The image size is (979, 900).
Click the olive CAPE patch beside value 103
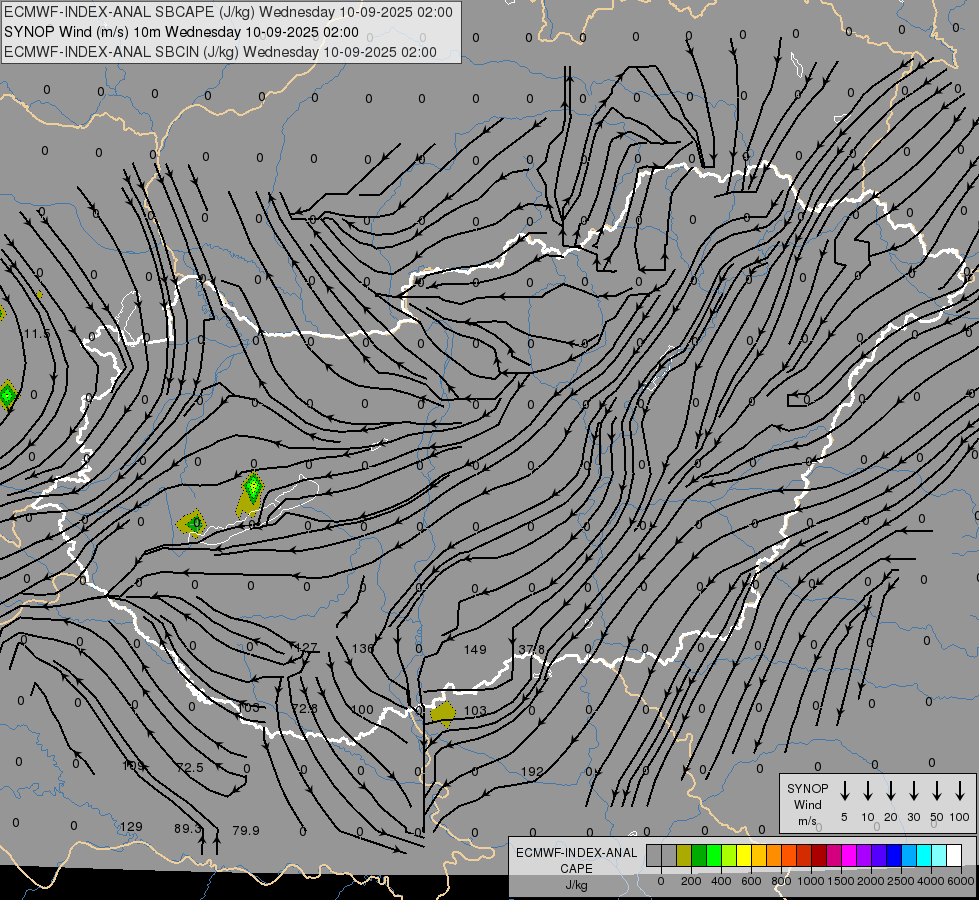point(443,714)
